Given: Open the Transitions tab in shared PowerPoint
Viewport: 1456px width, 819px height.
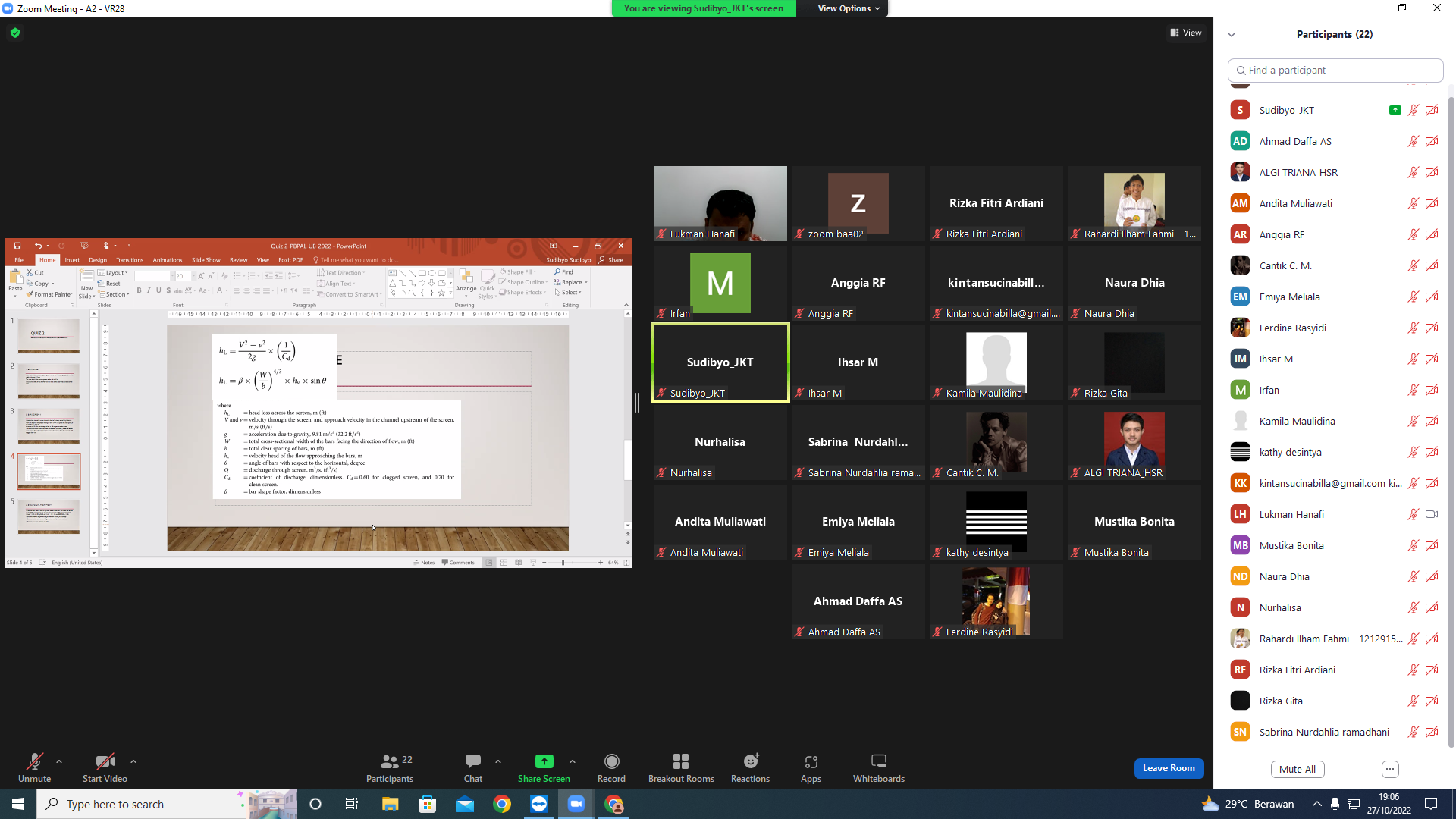Looking at the screenshot, I should [130, 260].
